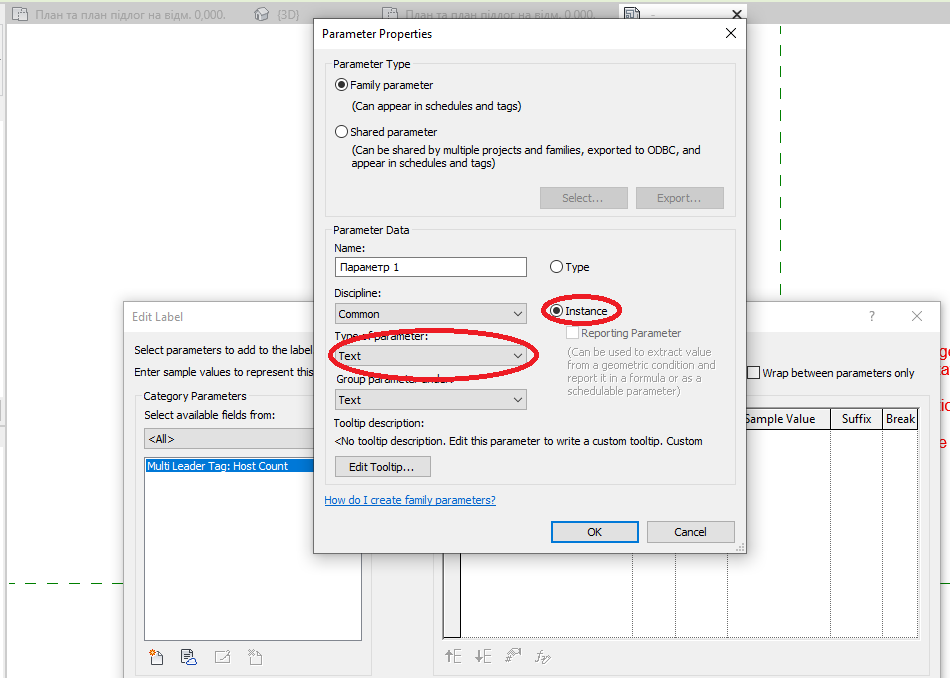Select the Shared parameter radio button
Viewport: 950px width, 678px height.
341,131
